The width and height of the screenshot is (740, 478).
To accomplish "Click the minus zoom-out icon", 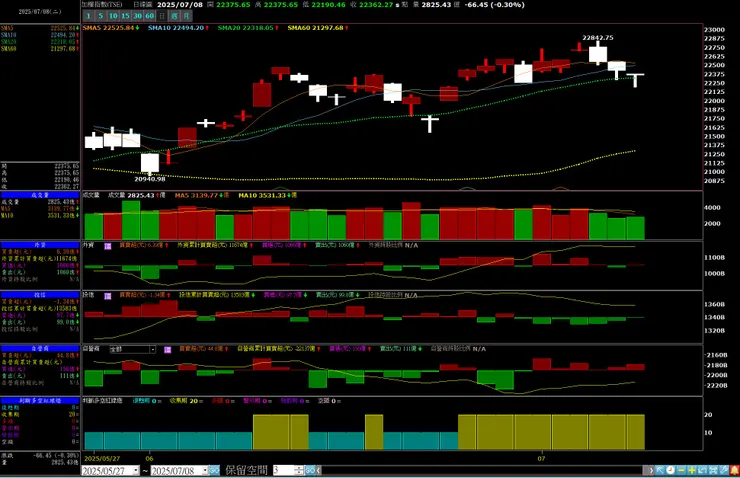I will tap(681, 470).
